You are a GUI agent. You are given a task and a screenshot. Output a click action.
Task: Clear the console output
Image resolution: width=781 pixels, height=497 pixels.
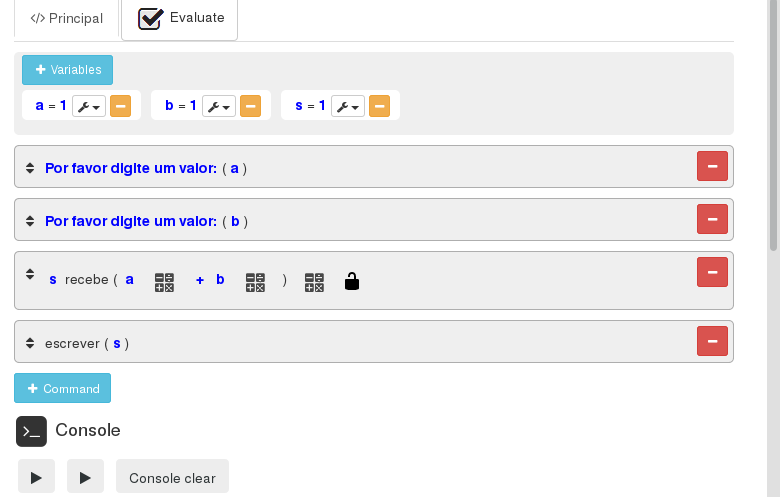[x=172, y=478]
